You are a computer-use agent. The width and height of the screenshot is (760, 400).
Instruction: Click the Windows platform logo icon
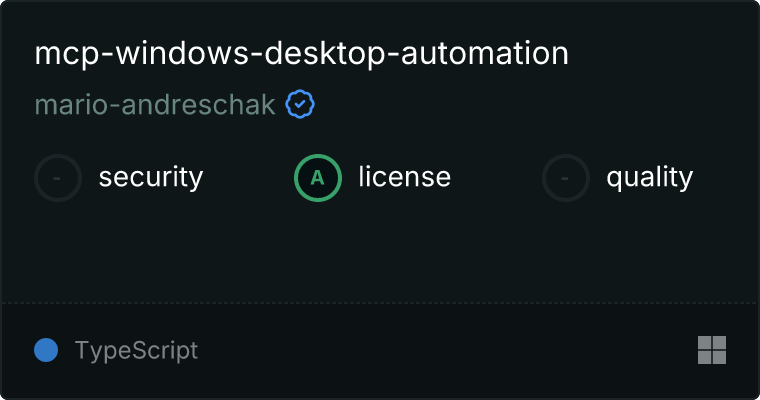(712, 350)
